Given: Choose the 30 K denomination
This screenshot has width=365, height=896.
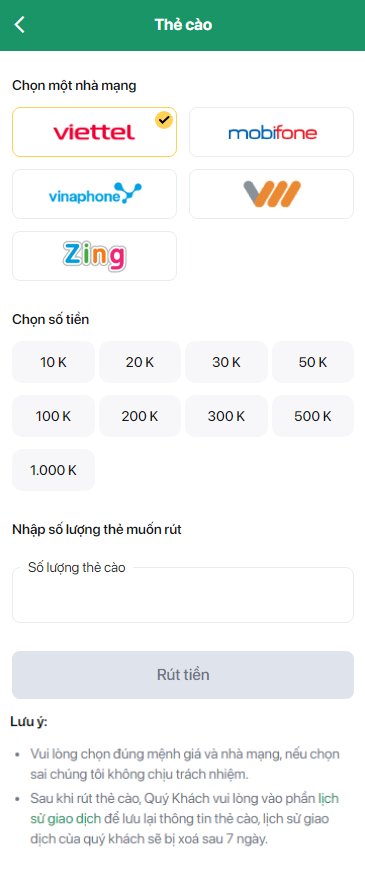Looking at the screenshot, I should [x=226, y=362].
